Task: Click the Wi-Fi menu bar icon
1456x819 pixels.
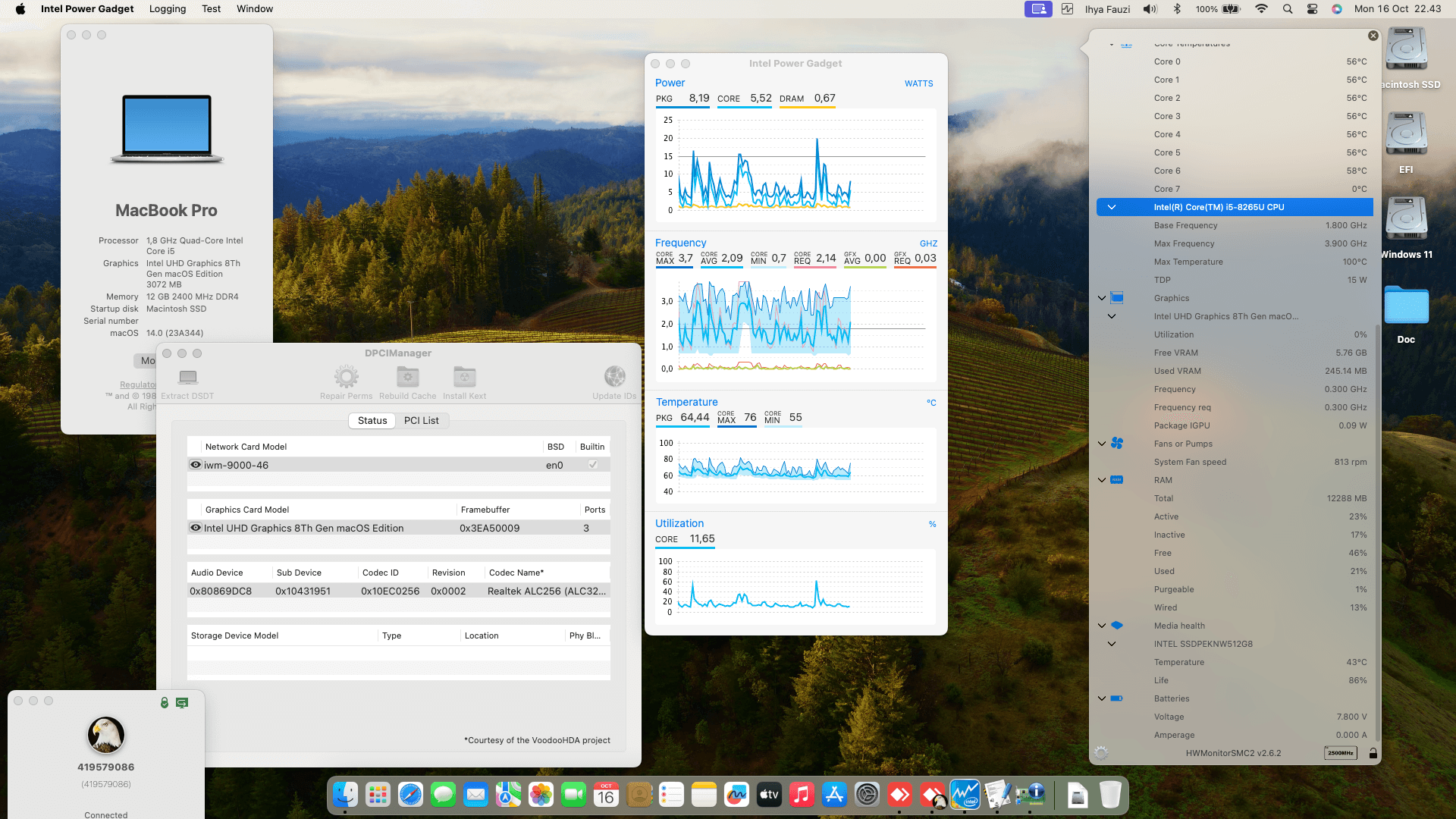Action: pos(1261,9)
